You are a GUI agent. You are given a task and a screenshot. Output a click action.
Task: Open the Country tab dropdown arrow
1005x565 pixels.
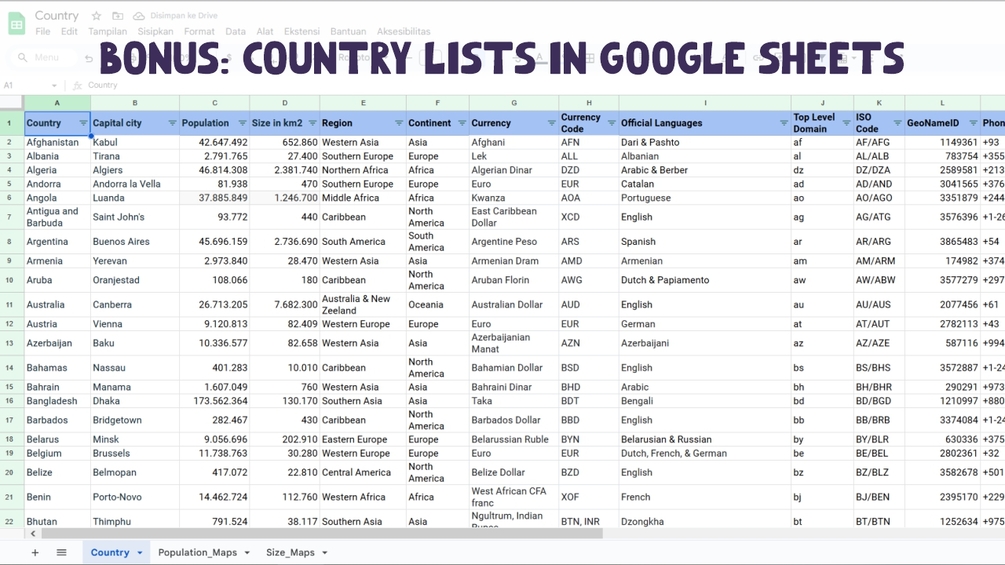(140, 553)
